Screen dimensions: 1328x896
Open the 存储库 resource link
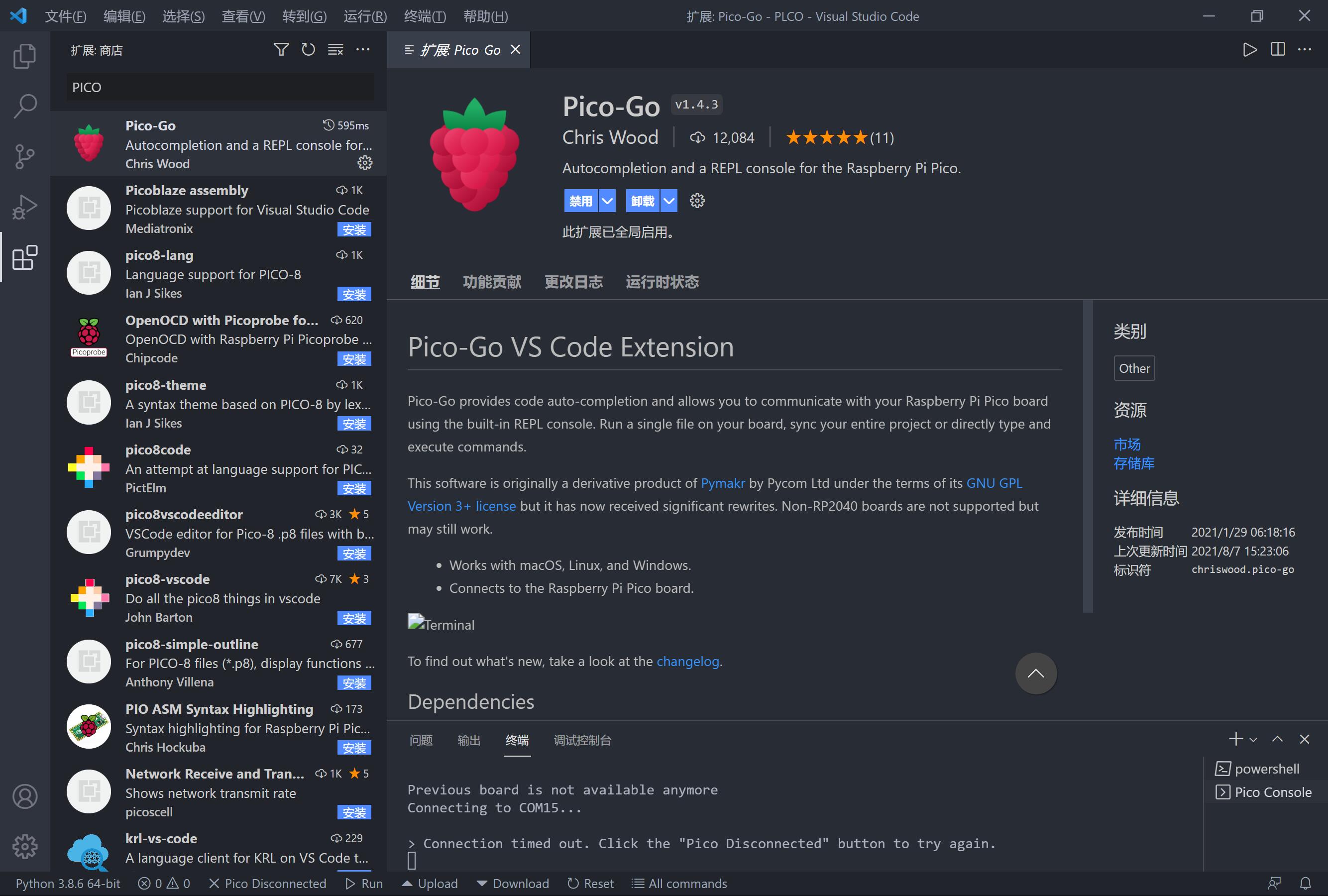coord(1134,463)
